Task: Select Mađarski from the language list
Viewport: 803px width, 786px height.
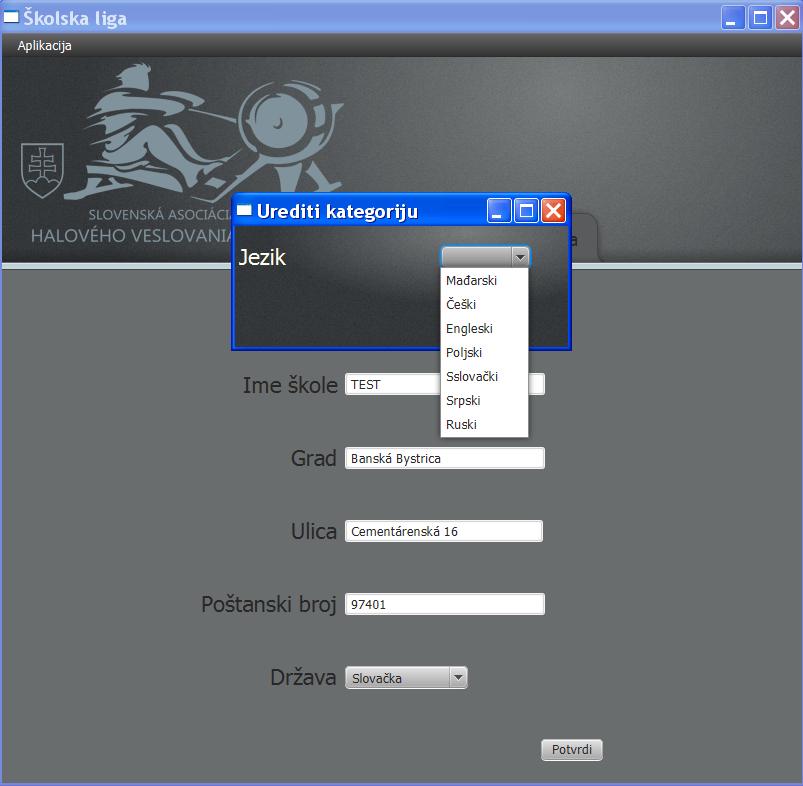Action: click(x=484, y=281)
